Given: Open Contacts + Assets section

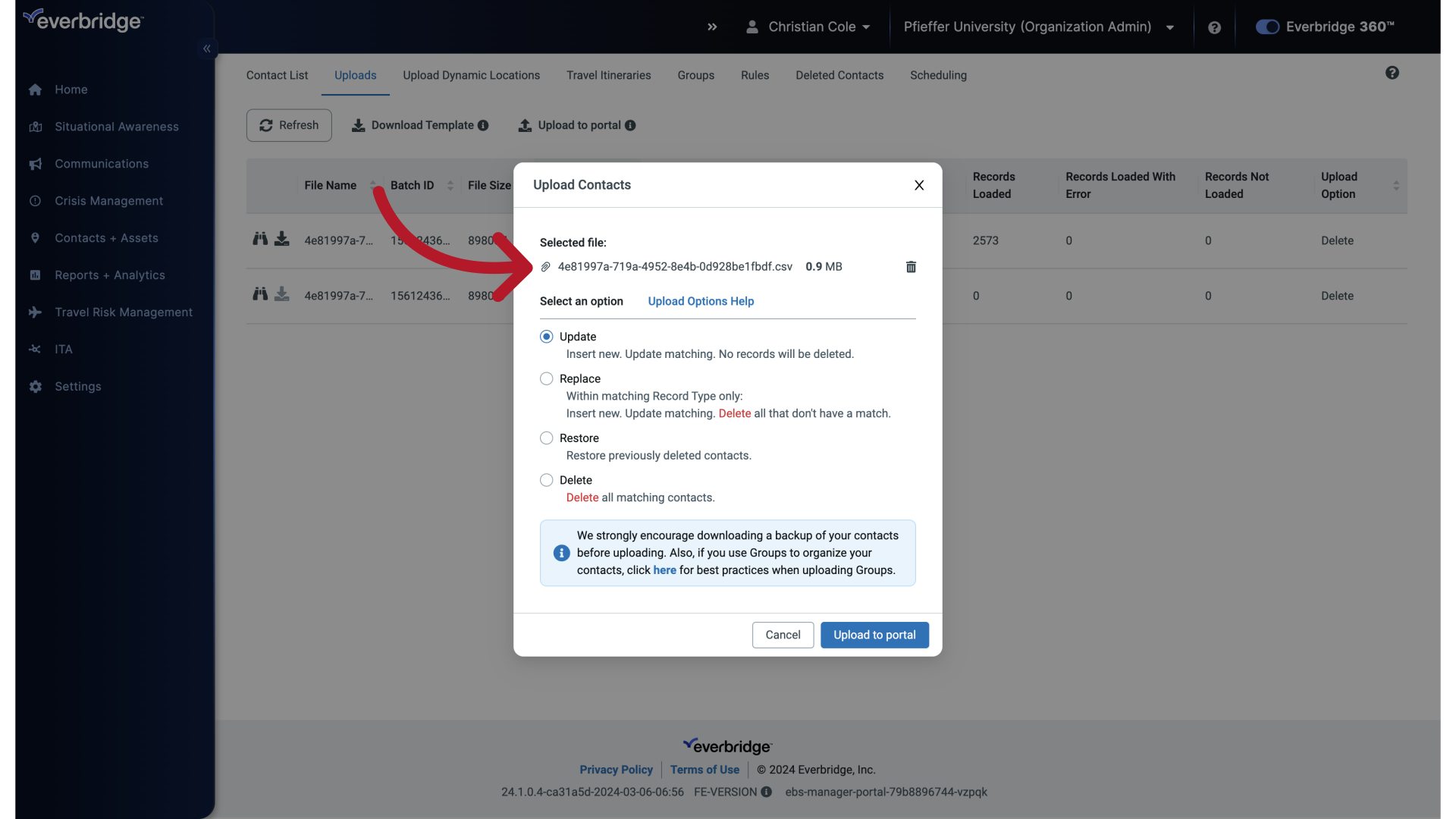Looking at the screenshot, I should tap(35, 237).
